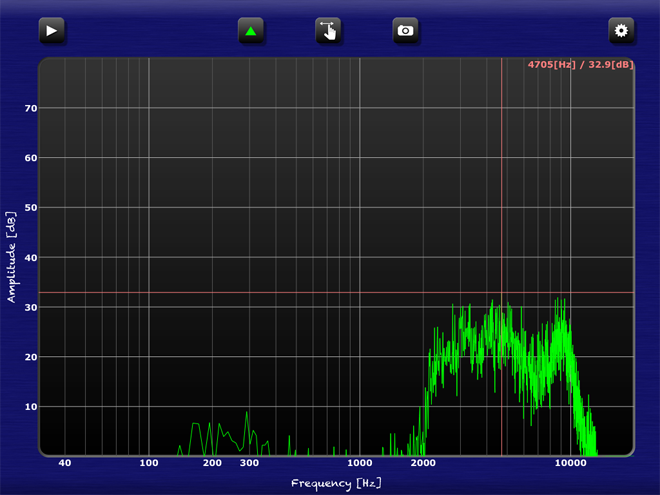The image size is (660, 495).
Task: Open settings via the gear icon
Action: click(x=621, y=31)
